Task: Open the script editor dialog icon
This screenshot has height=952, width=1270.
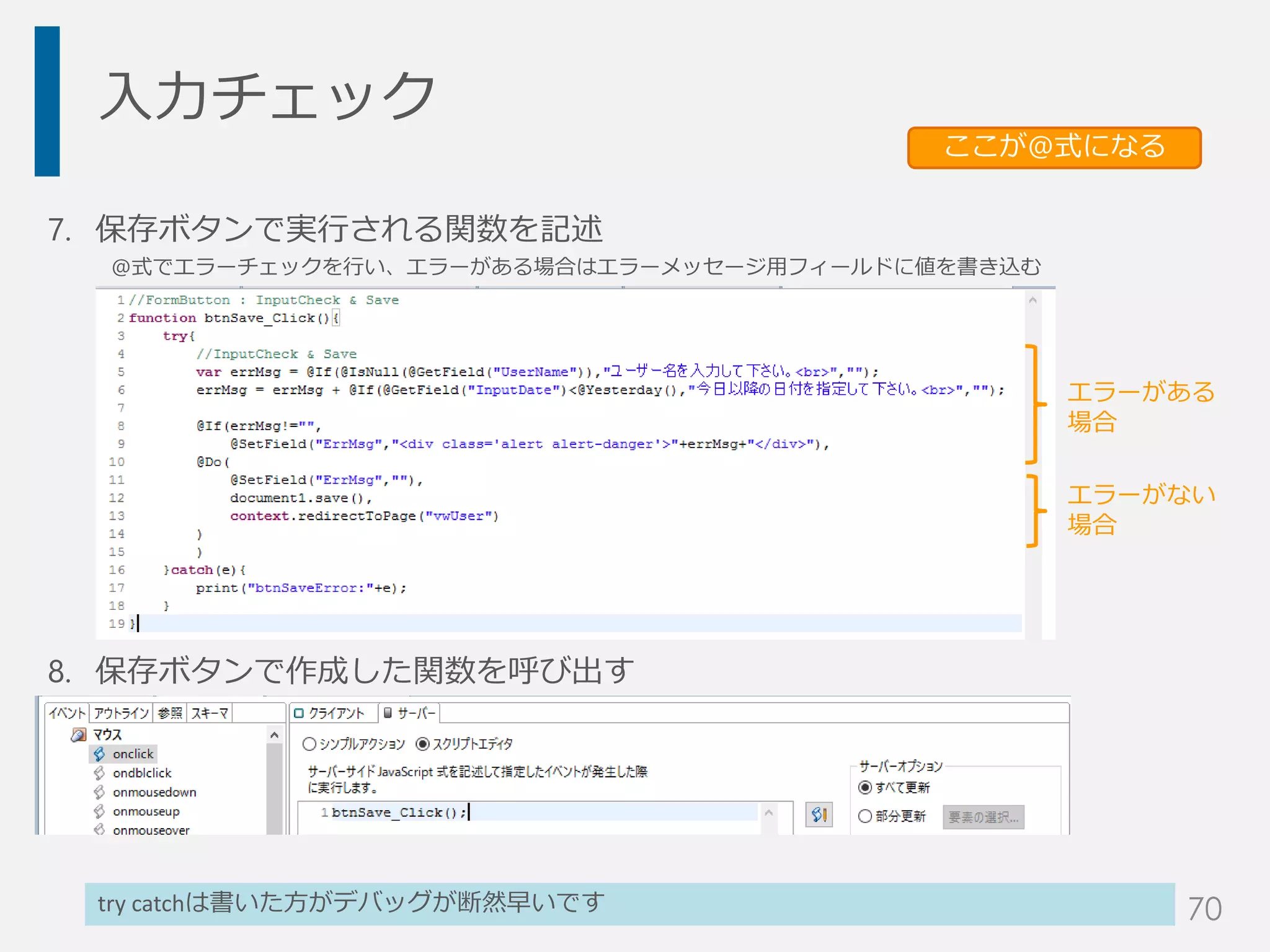Action: click(x=819, y=814)
